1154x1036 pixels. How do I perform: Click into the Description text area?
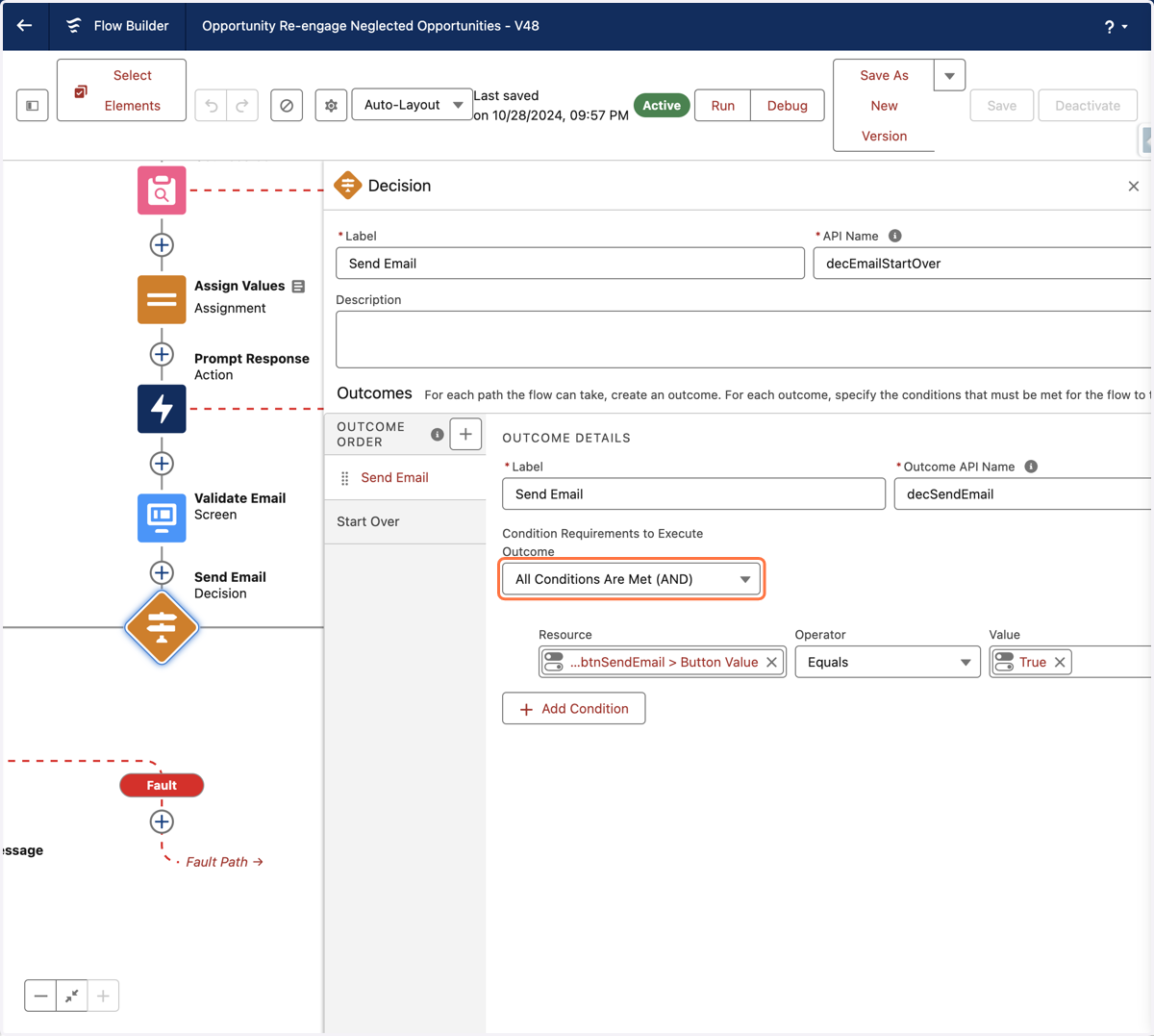coord(743,339)
